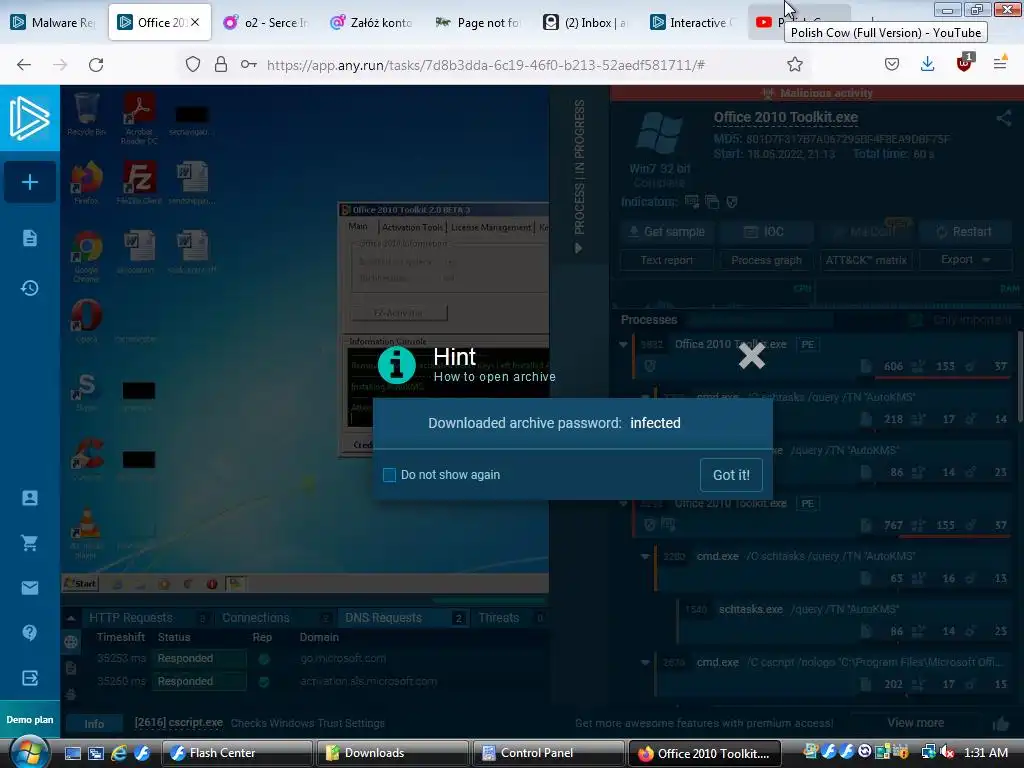Toggle the 'Only important' checkbox
The image size is (1024, 768).
coord(916,320)
